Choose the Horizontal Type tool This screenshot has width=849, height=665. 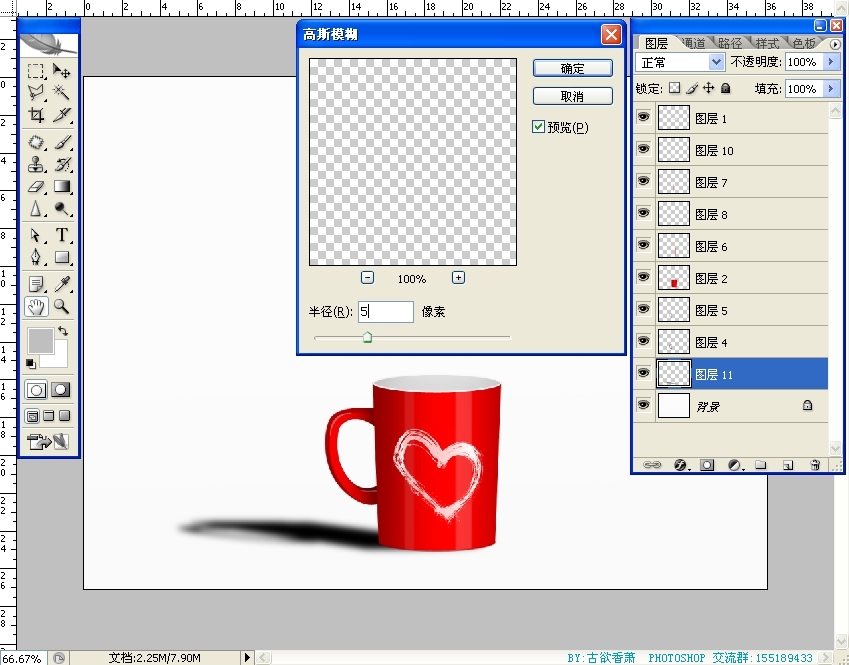point(62,235)
